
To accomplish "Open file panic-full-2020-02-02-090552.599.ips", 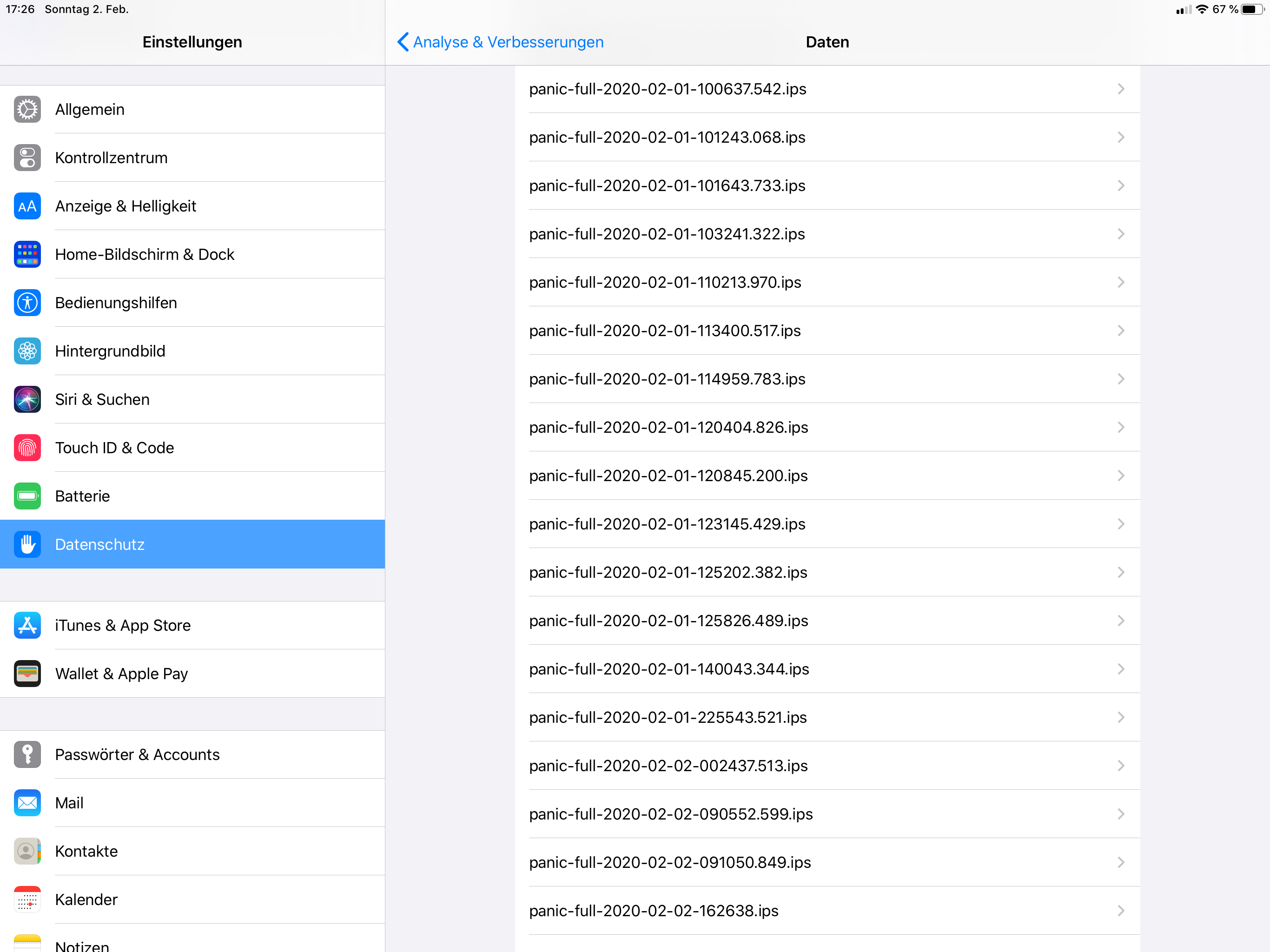I will [x=671, y=814].
